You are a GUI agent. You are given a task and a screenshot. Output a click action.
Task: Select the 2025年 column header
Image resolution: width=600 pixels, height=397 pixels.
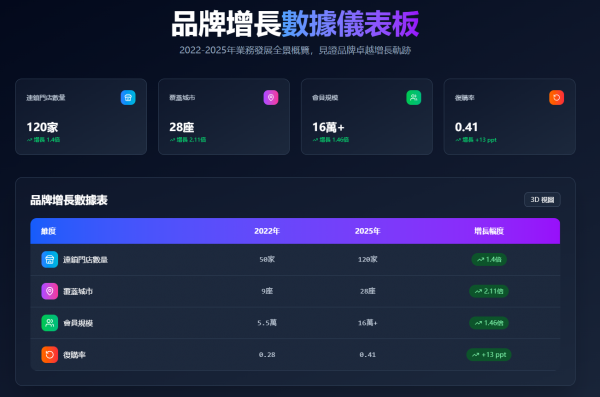pos(367,231)
